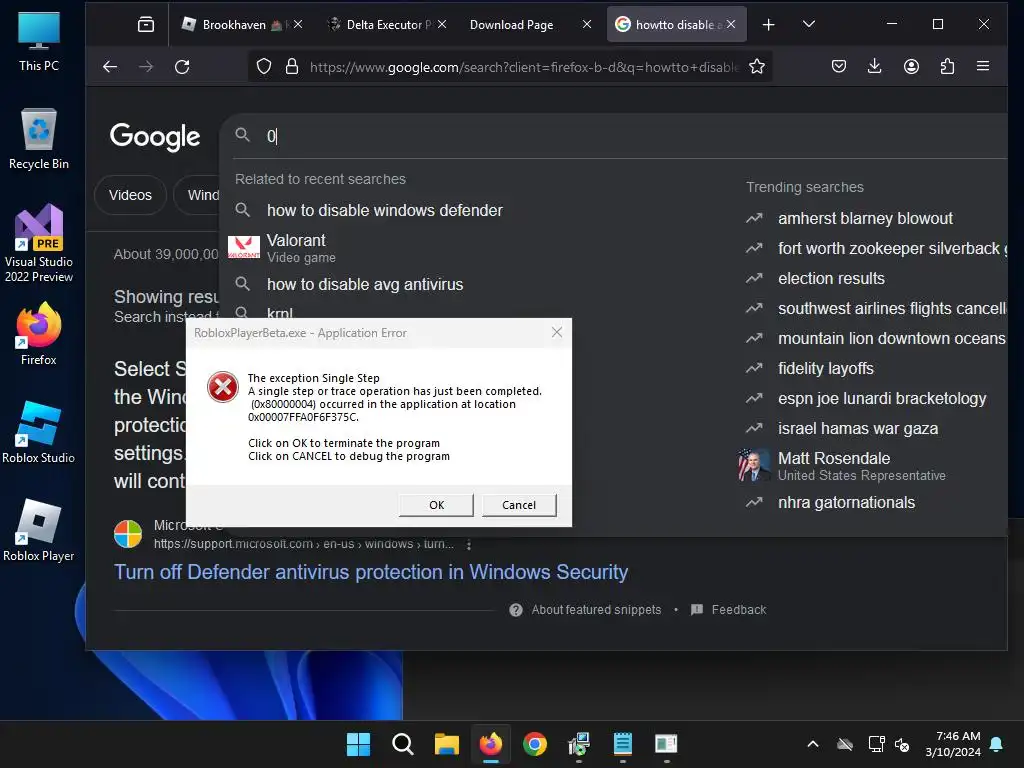
Task: Click the shield tracking protection icon
Action: tap(264, 67)
